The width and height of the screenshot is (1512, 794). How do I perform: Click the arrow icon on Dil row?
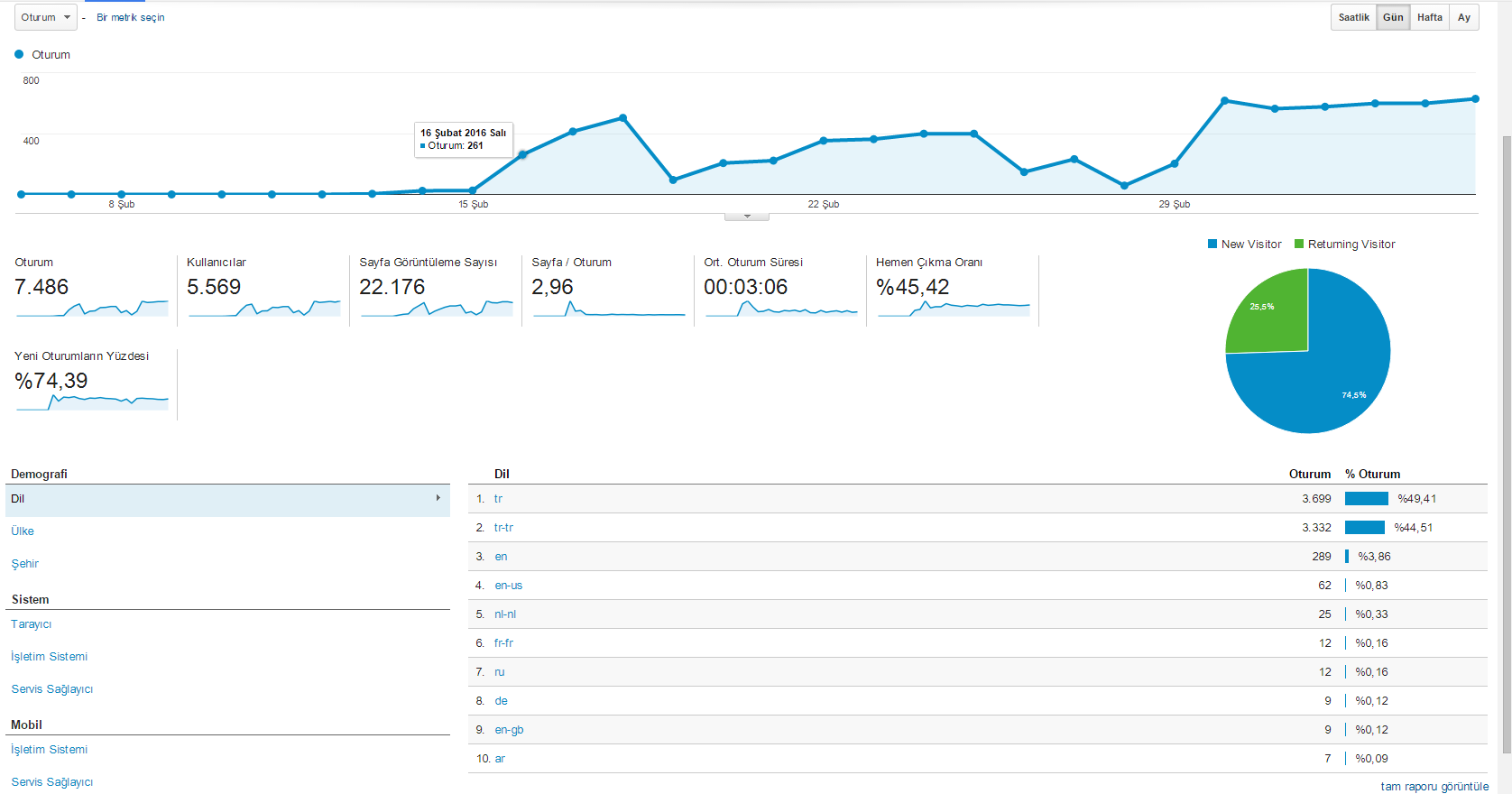(x=438, y=498)
